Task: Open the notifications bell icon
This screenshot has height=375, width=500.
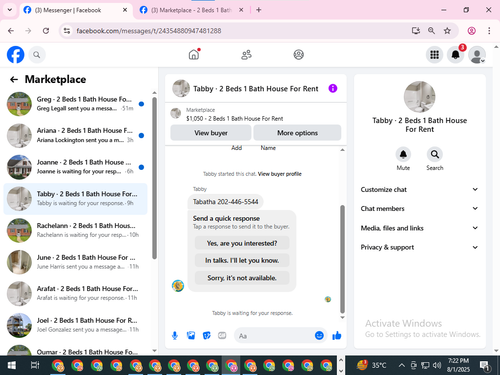Action: [x=456, y=55]
